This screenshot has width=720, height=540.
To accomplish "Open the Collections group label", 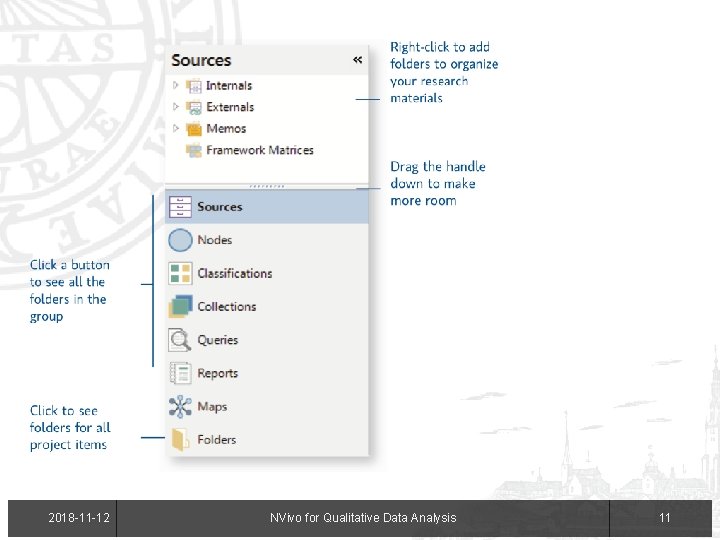I will [x=227, y=307].
